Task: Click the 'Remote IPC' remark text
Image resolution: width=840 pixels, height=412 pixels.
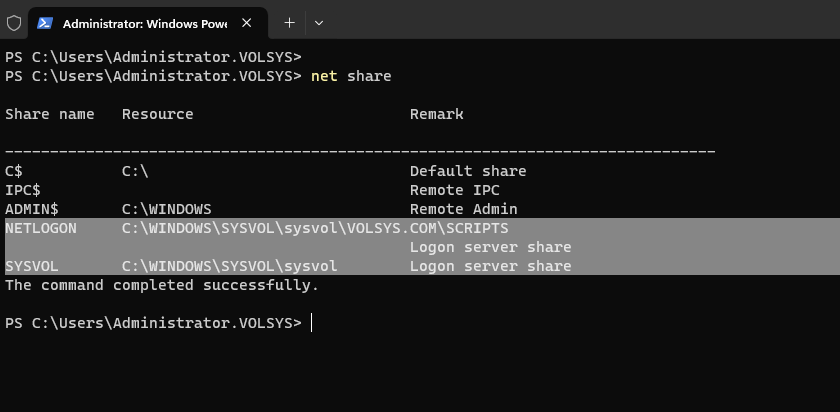Action: pyautogui.click(x=455, y=190)
